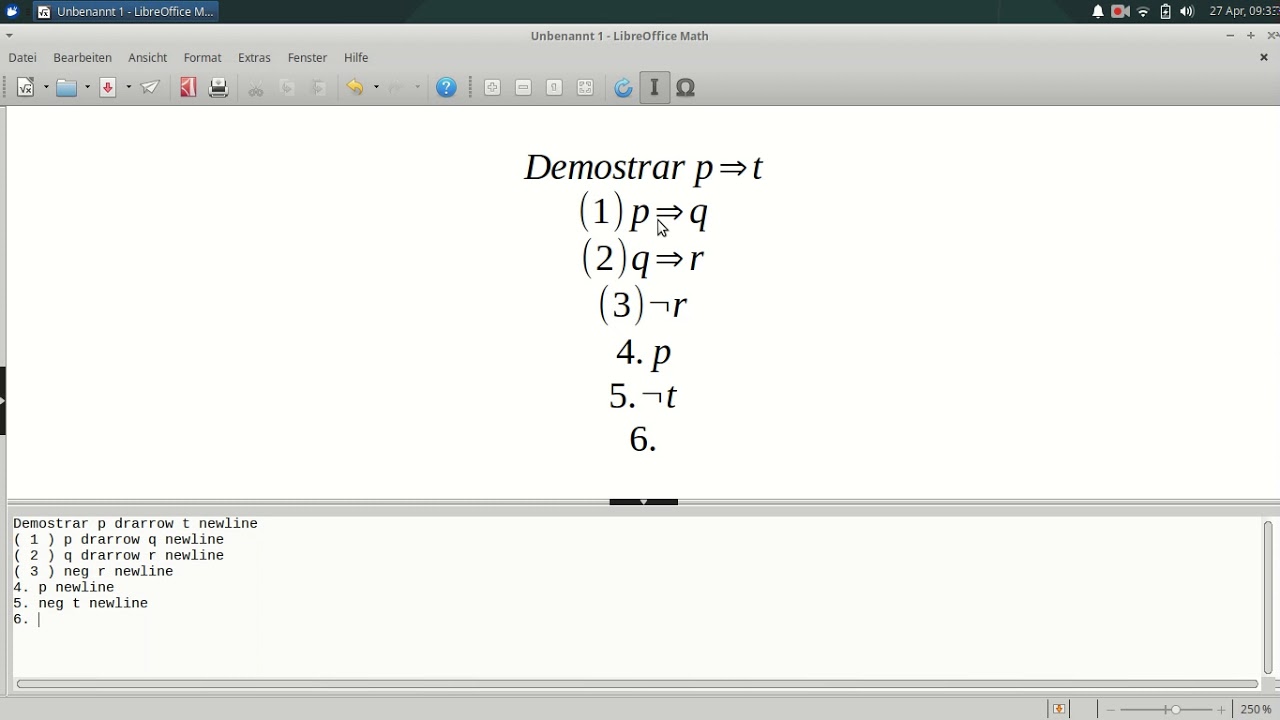The image size is (1280, 720).
Task: Click the Print icon
Action: click(x=219, y=88)
